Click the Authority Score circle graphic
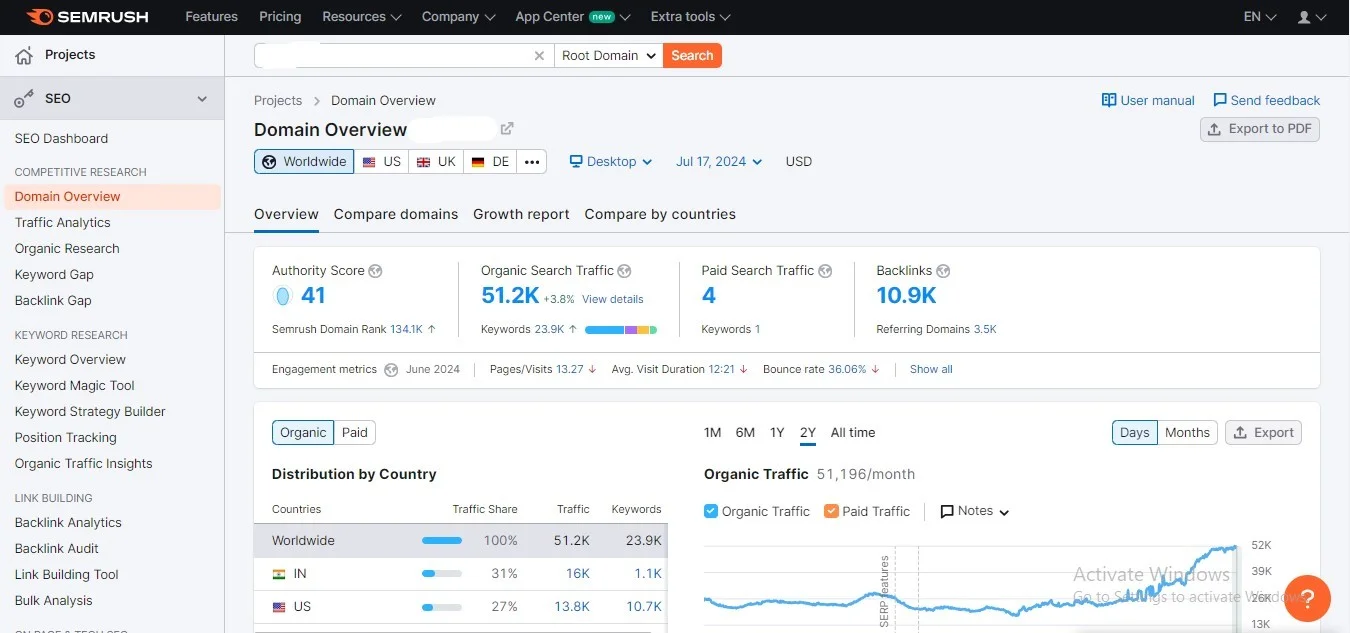The image size is (1350, 633). click(x=282, y=296)
